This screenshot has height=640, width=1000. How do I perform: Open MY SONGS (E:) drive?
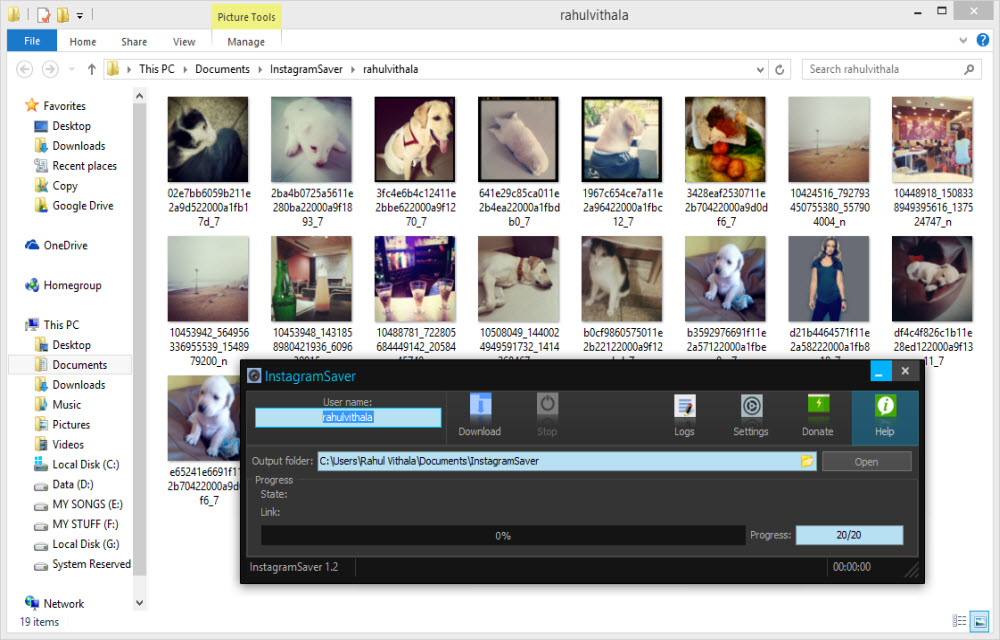point(87,504)
